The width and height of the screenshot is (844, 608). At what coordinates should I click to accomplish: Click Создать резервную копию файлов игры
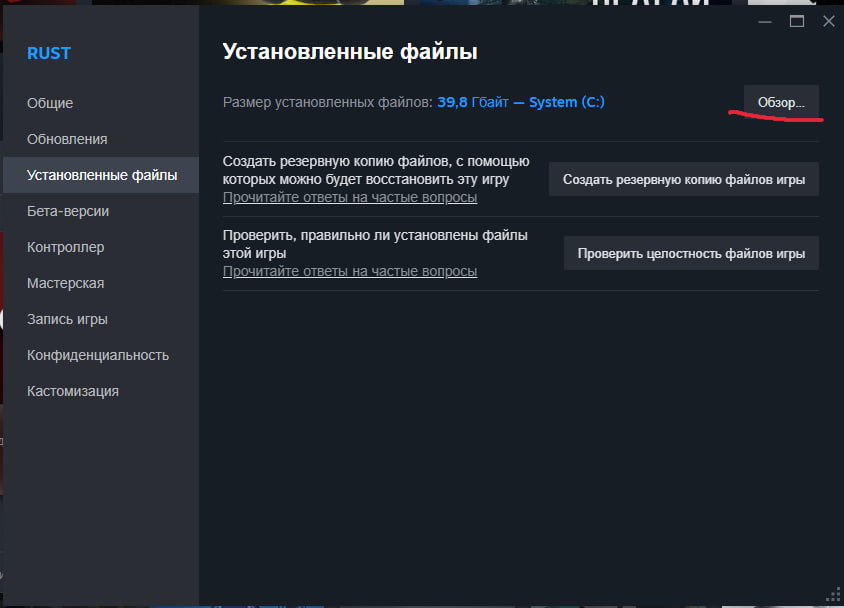click(x=684, y=179)
